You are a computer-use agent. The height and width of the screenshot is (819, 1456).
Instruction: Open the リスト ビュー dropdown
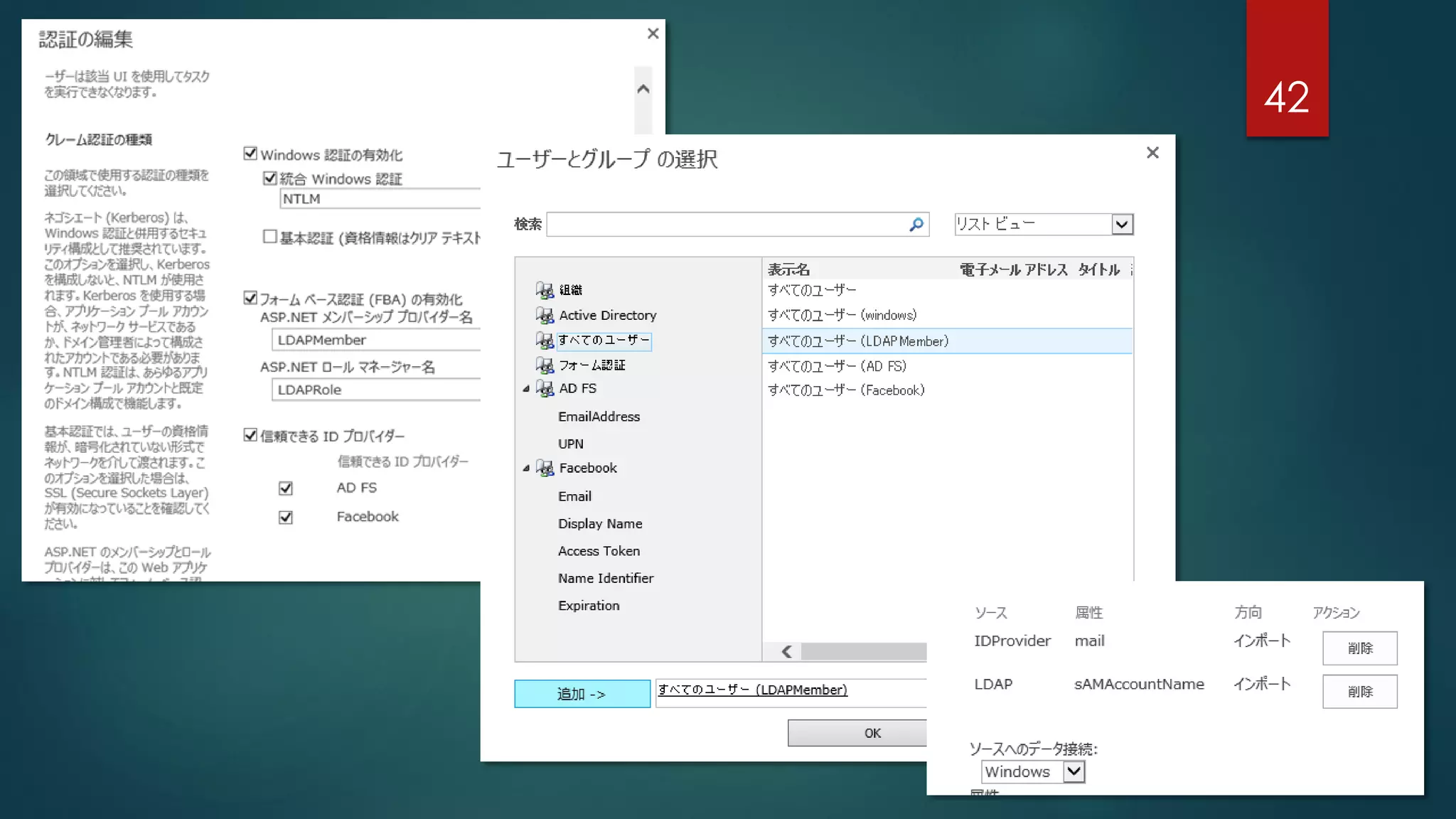point(1121,225)
